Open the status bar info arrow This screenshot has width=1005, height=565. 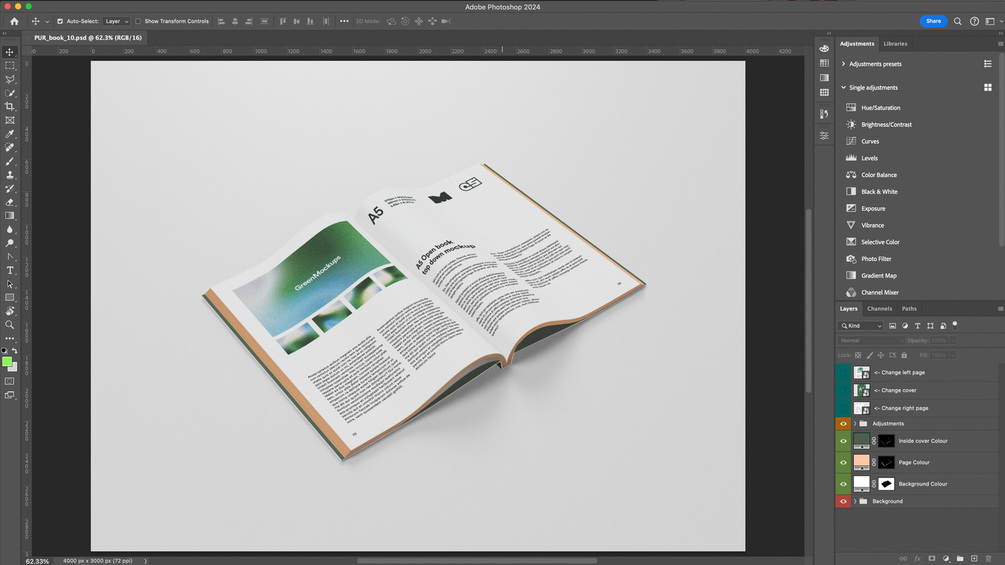click(145, 561)
